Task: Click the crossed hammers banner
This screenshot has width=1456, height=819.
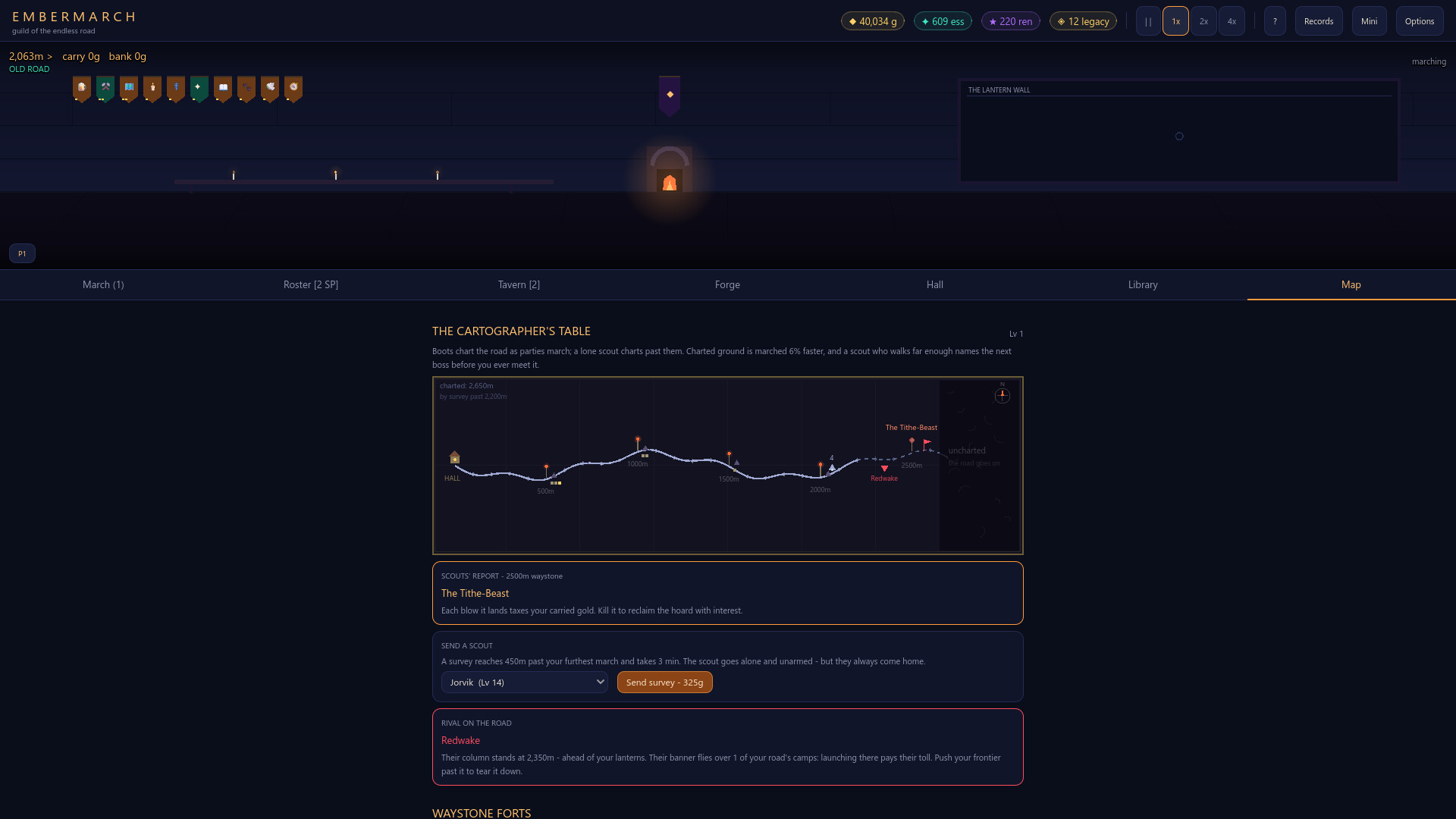Action: coord(105,89)
